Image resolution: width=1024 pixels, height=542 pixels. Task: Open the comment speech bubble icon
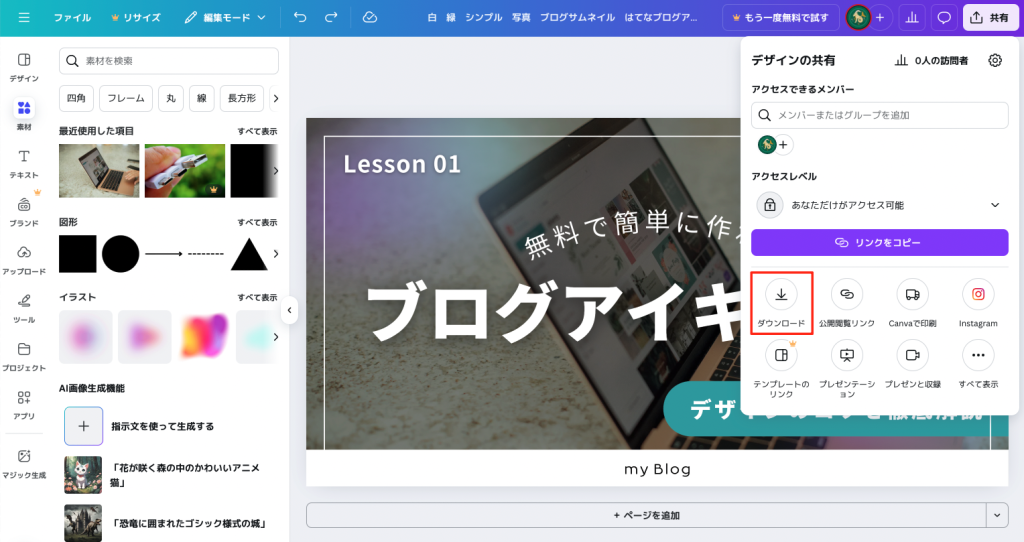pyautogui.click(x=943, y=17)
